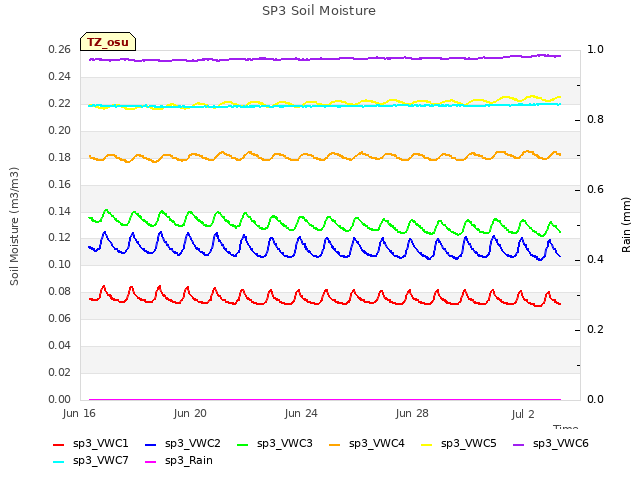
Task: Select the sp3_VWC3 legend label
Action: pos(284,444)
